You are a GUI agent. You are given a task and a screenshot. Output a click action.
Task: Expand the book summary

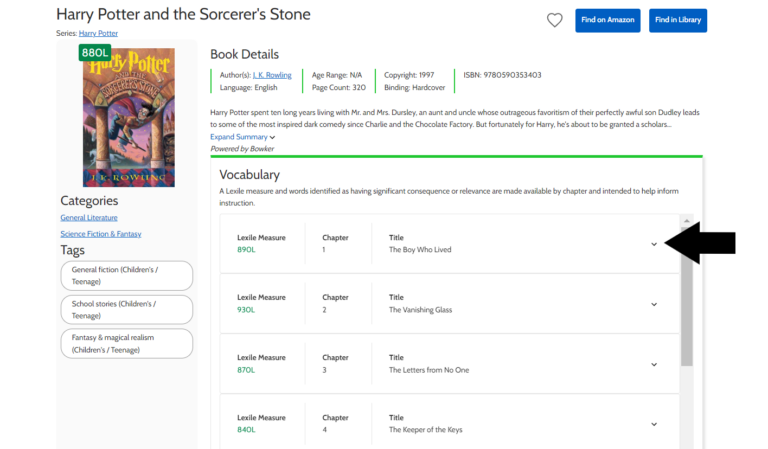(242, 137)
